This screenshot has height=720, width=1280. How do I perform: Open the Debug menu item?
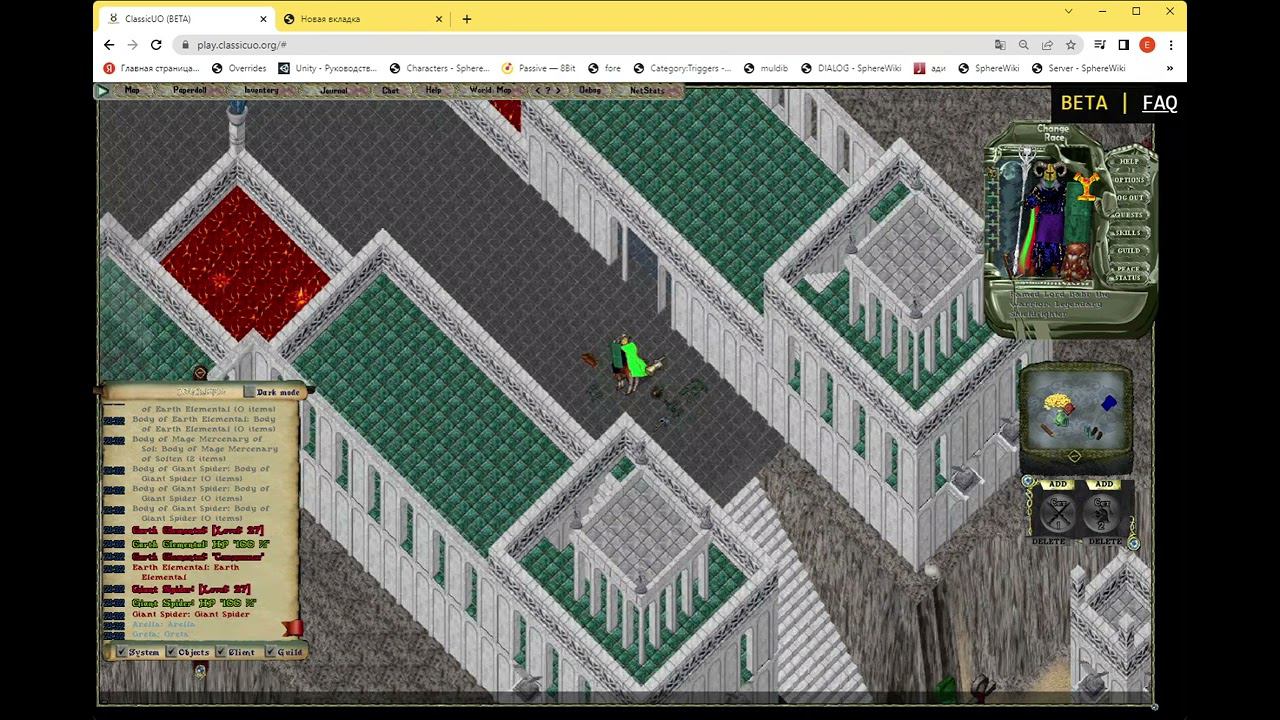coord(590,91)
